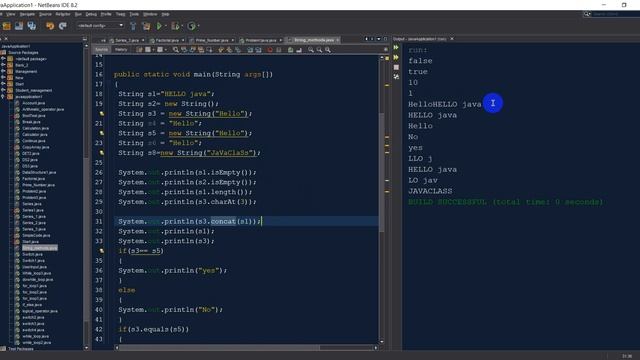This screenshot has height=360, width=640.
Task: Switch to the Factorial.java tab
Action: 167,40
